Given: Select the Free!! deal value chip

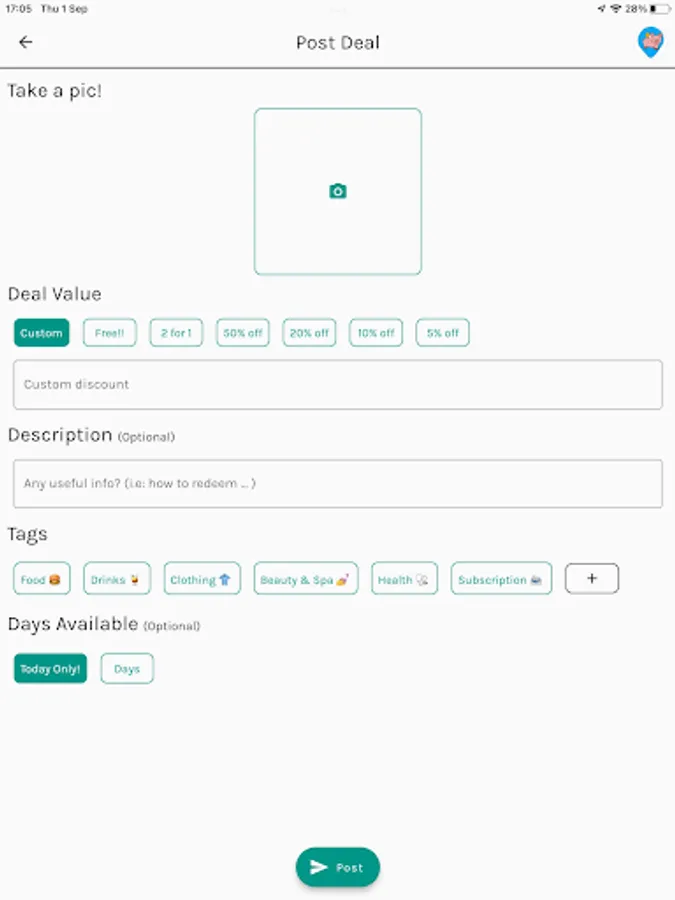Looking at the screenshot, I should [110, 333].
